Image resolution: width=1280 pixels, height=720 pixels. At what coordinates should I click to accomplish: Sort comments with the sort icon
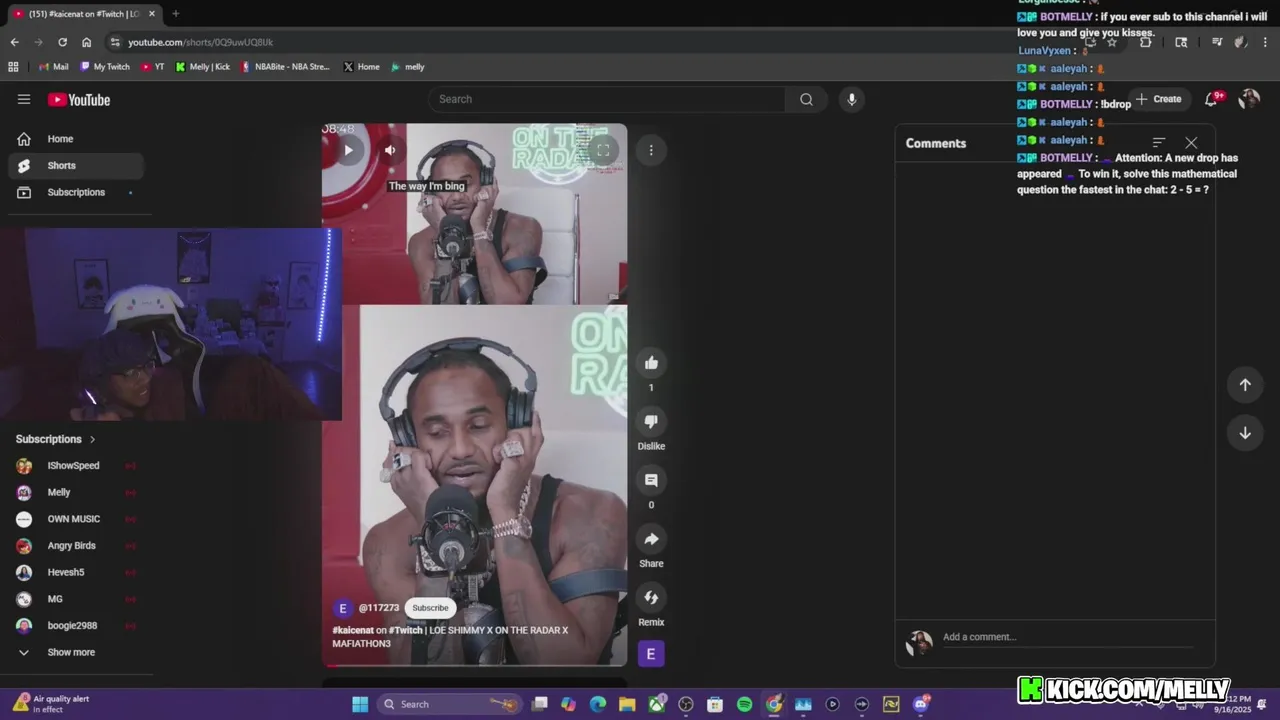(x=1159, y=143)
